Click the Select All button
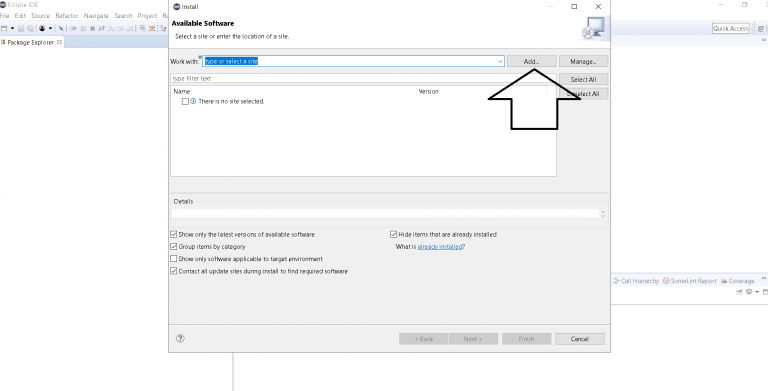 pos(583,79)
